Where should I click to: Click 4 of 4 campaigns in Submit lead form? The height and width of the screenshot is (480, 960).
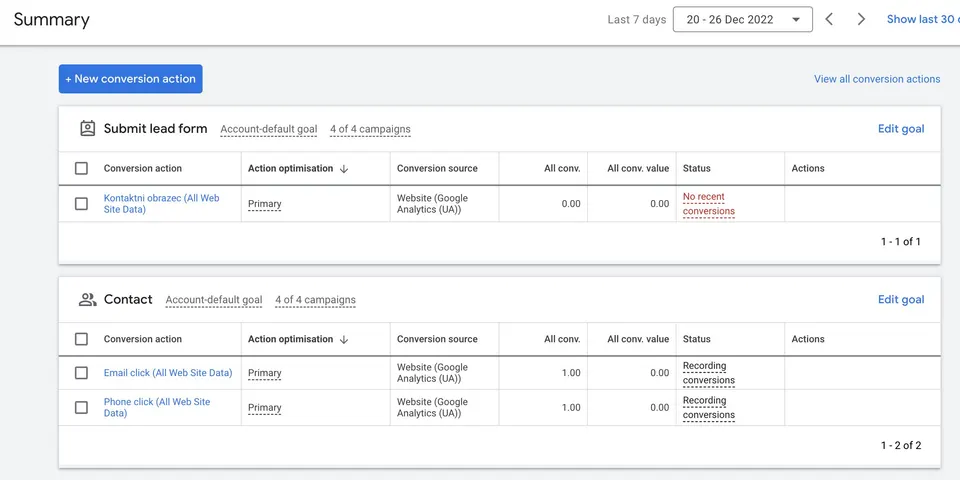click(x=370, y=129)
